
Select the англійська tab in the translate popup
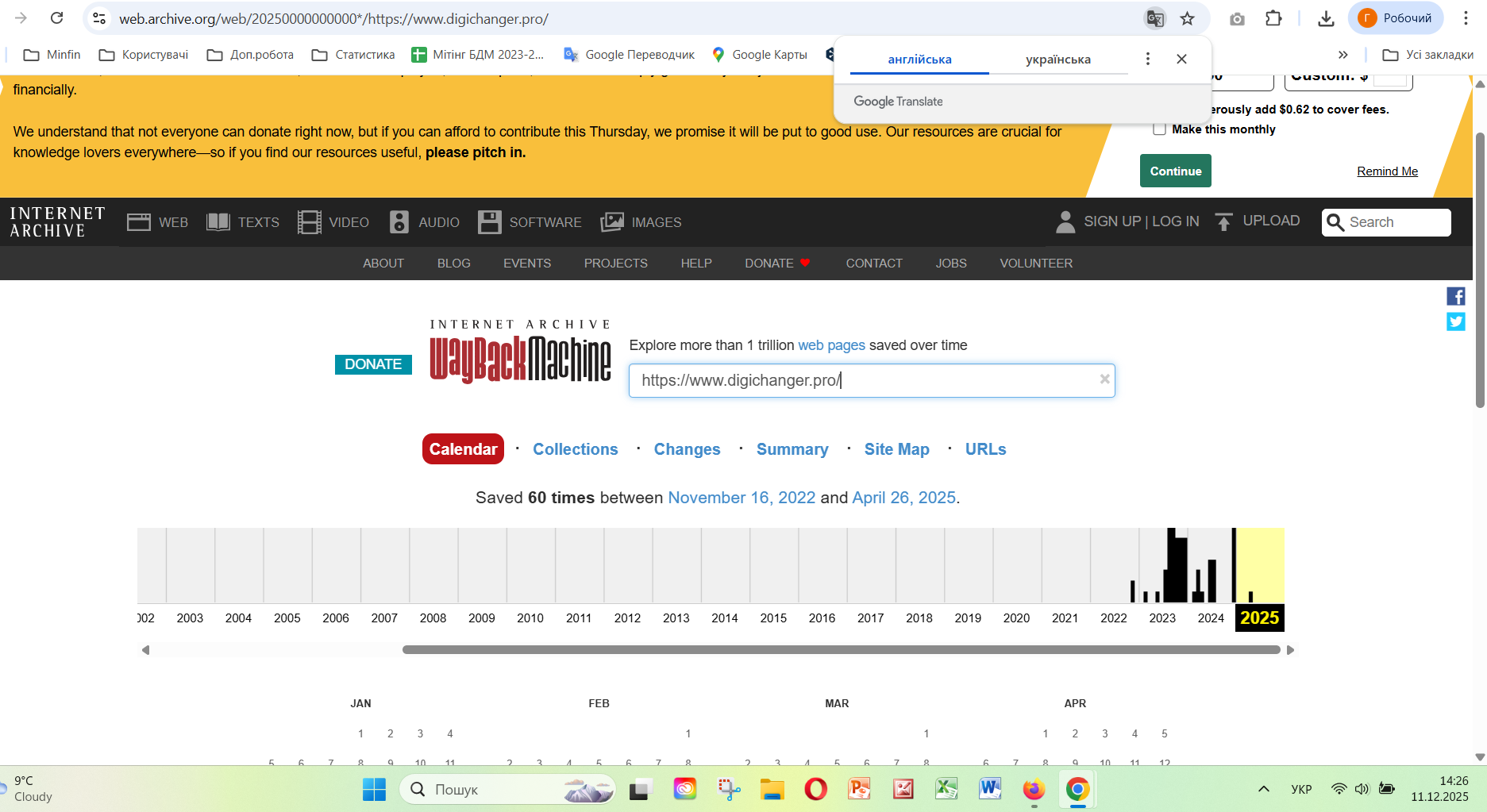click(919, 60)
